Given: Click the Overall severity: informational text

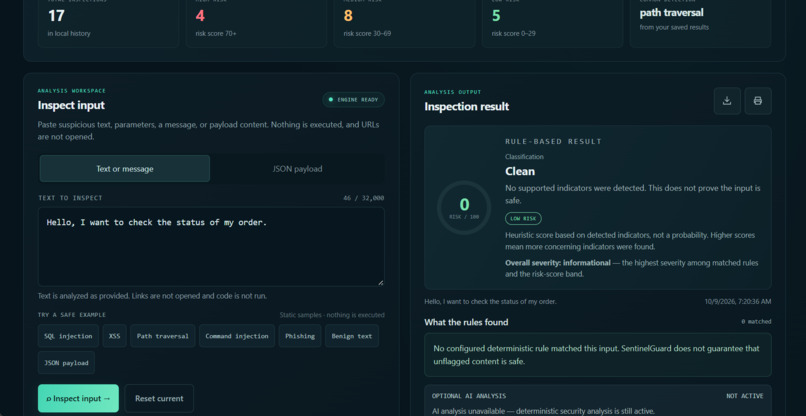Looking at the screenshot, I should pyautogui.click(x=558, y=263).
